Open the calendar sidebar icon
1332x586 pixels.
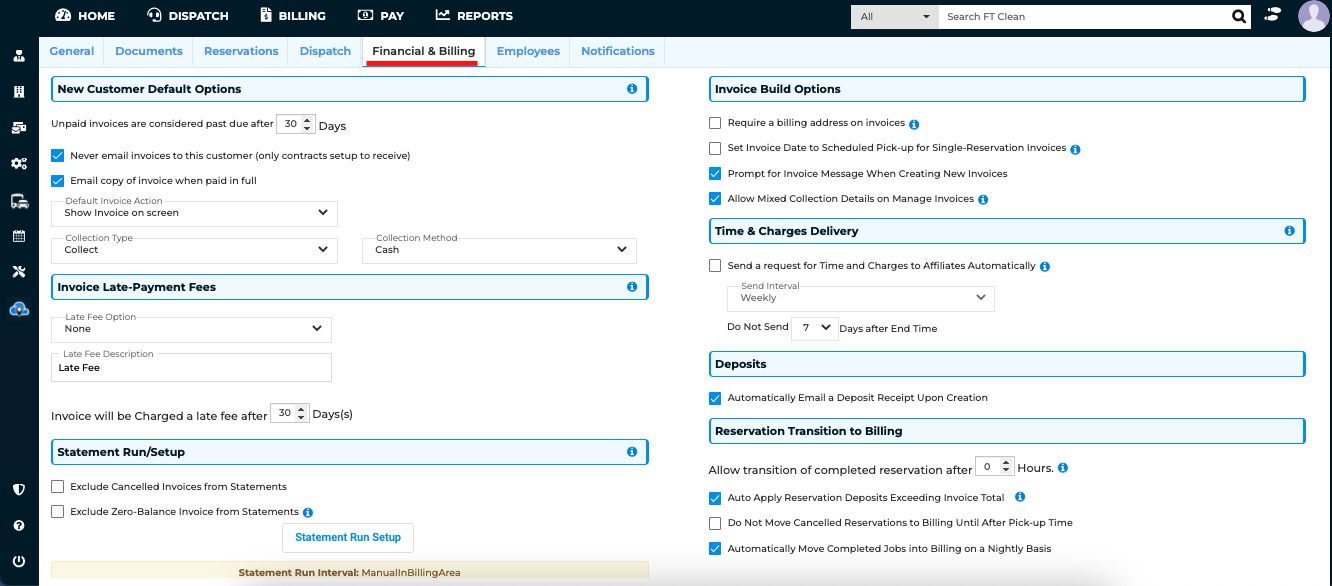coord(19,236)
